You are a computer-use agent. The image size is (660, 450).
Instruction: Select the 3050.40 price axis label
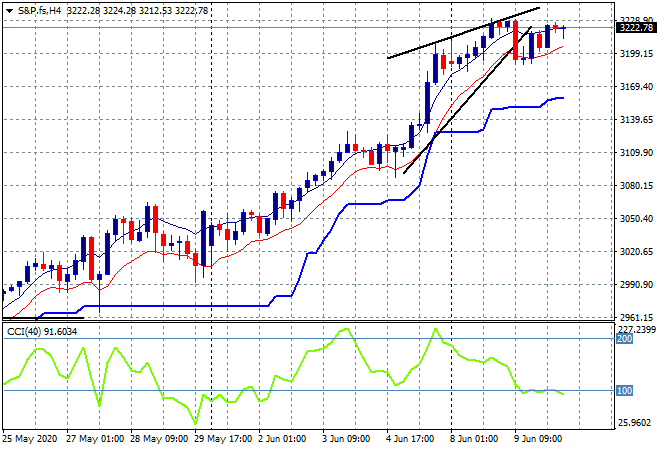click(x=636, y=218)
